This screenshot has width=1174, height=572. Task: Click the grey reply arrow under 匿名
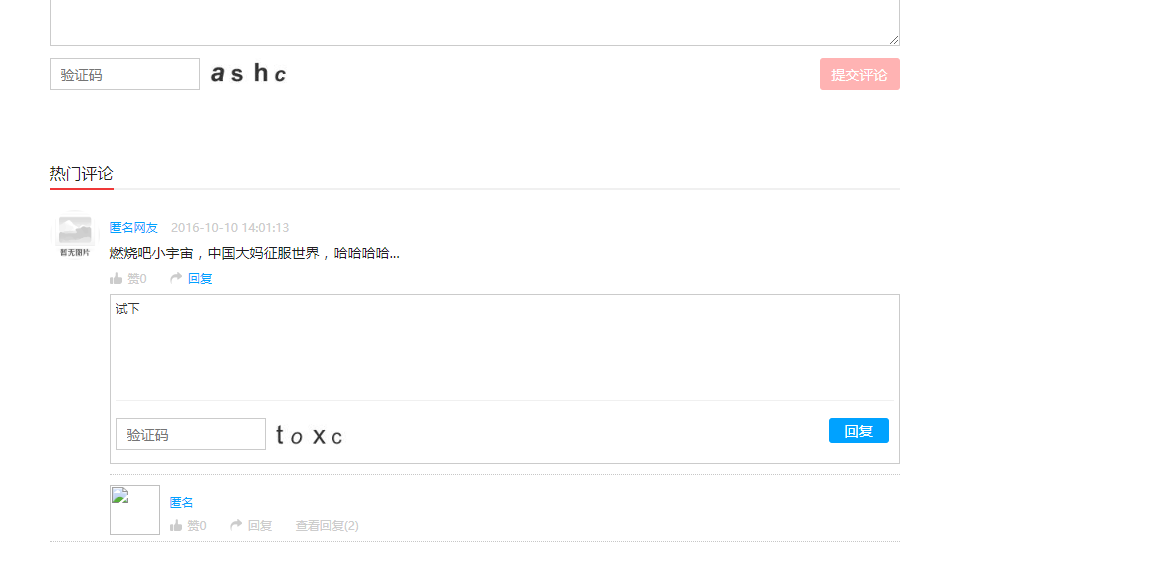236,525
